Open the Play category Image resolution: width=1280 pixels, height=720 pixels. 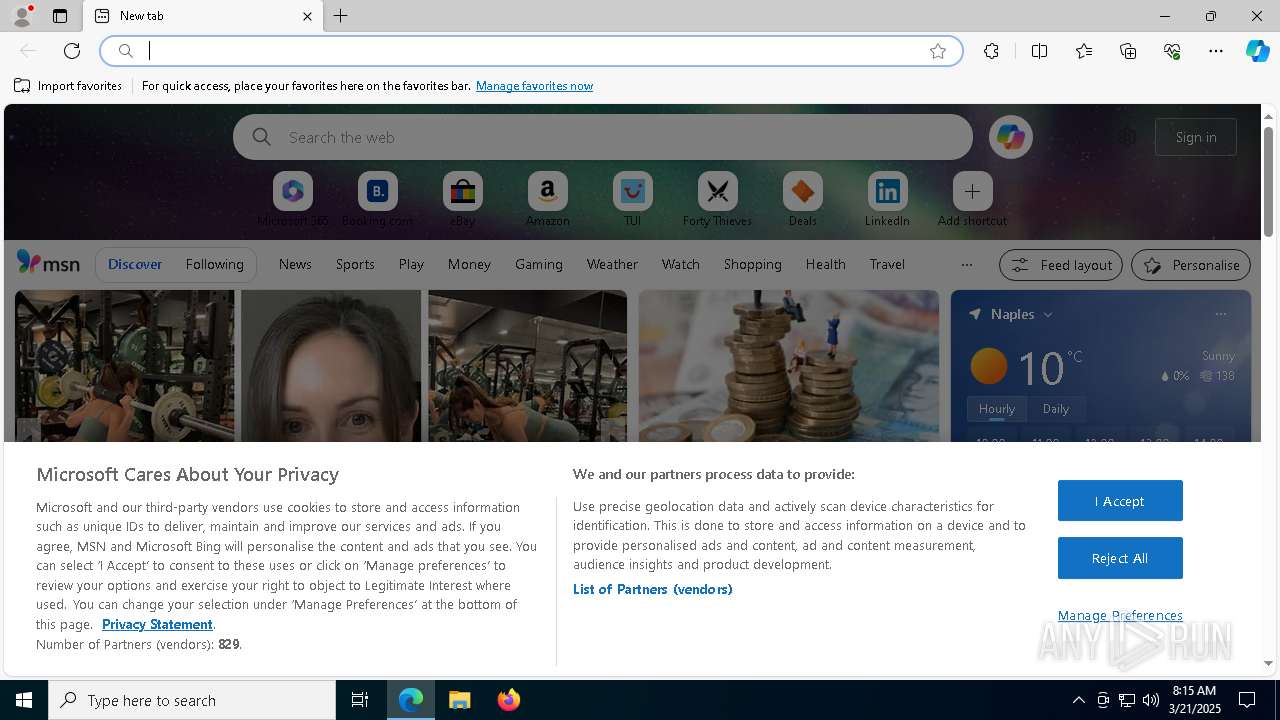(411, 264)
